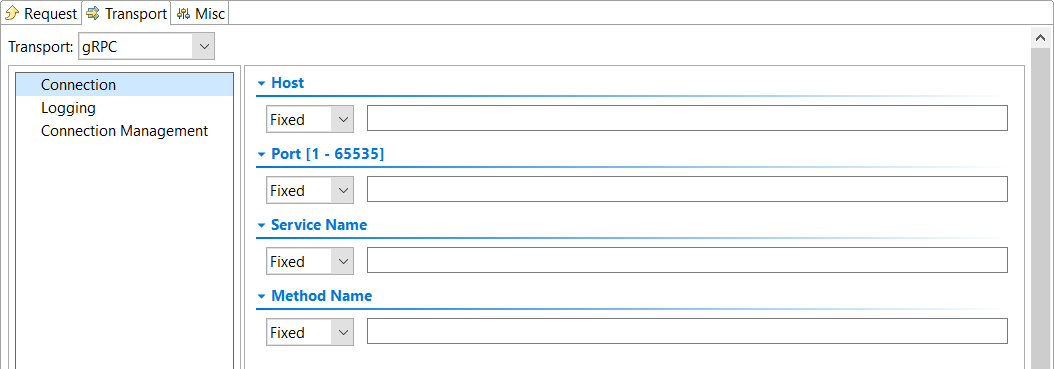
Task: Click into the Host text field
Action: point(687,118)
